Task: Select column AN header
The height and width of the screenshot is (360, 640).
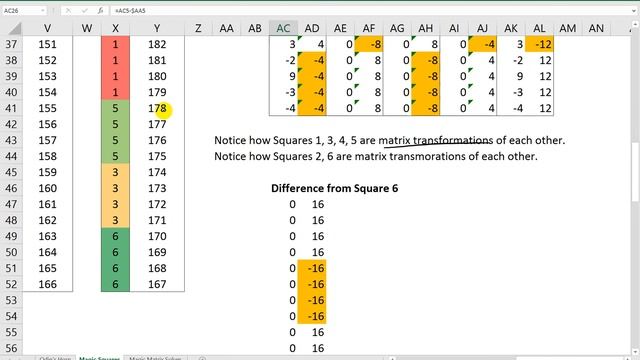Action: 596,28
